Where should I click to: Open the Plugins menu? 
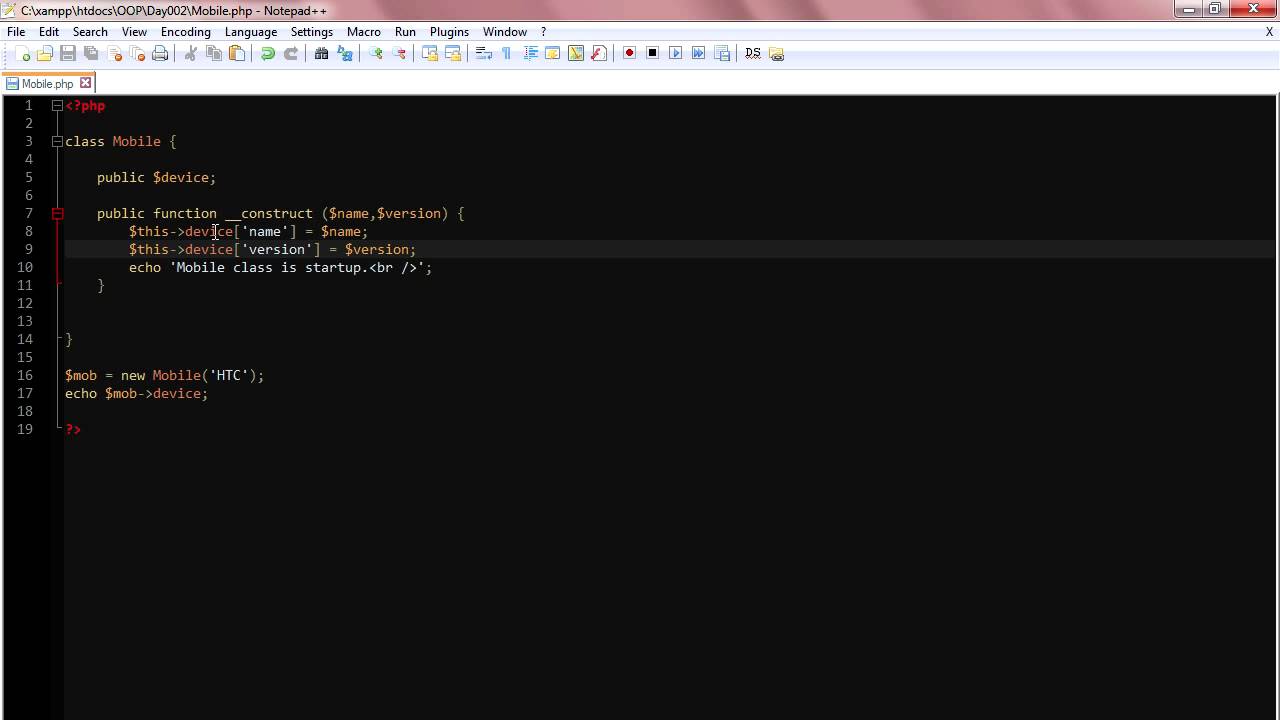(449, 32)
